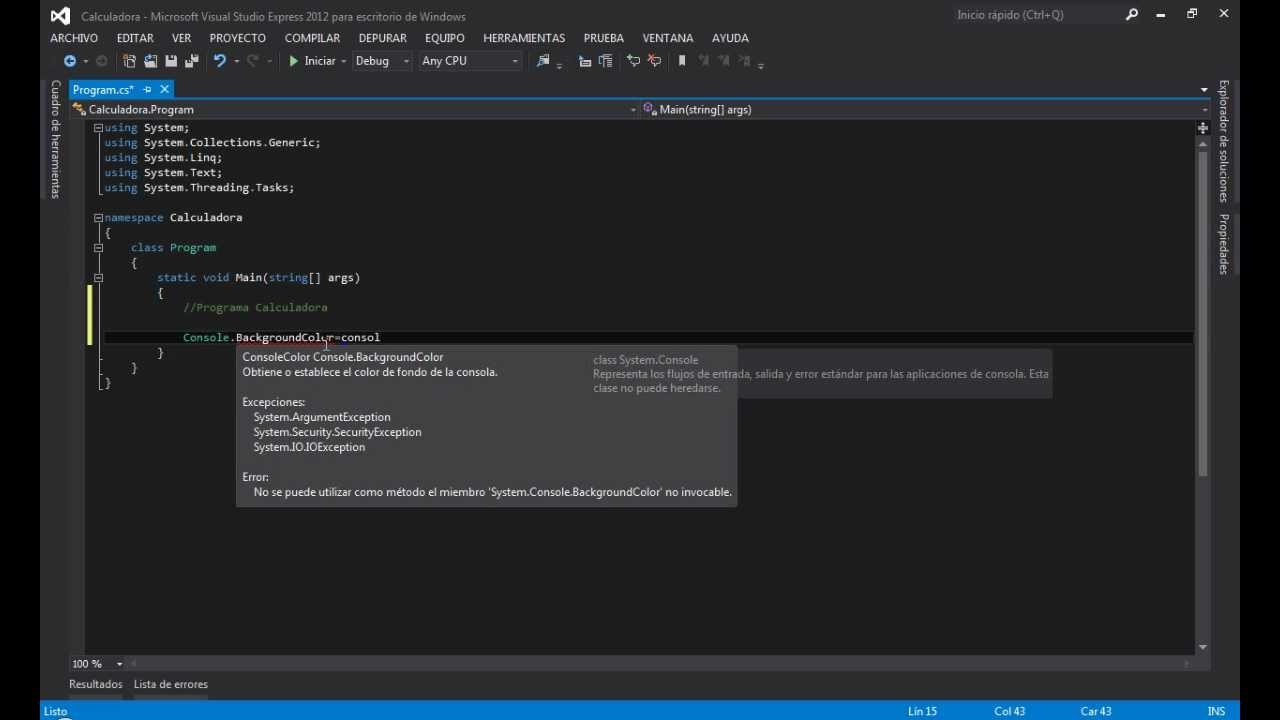Open the Lista de errores tab
This screenshot has width=1280, height=720.
coord(171,685)
